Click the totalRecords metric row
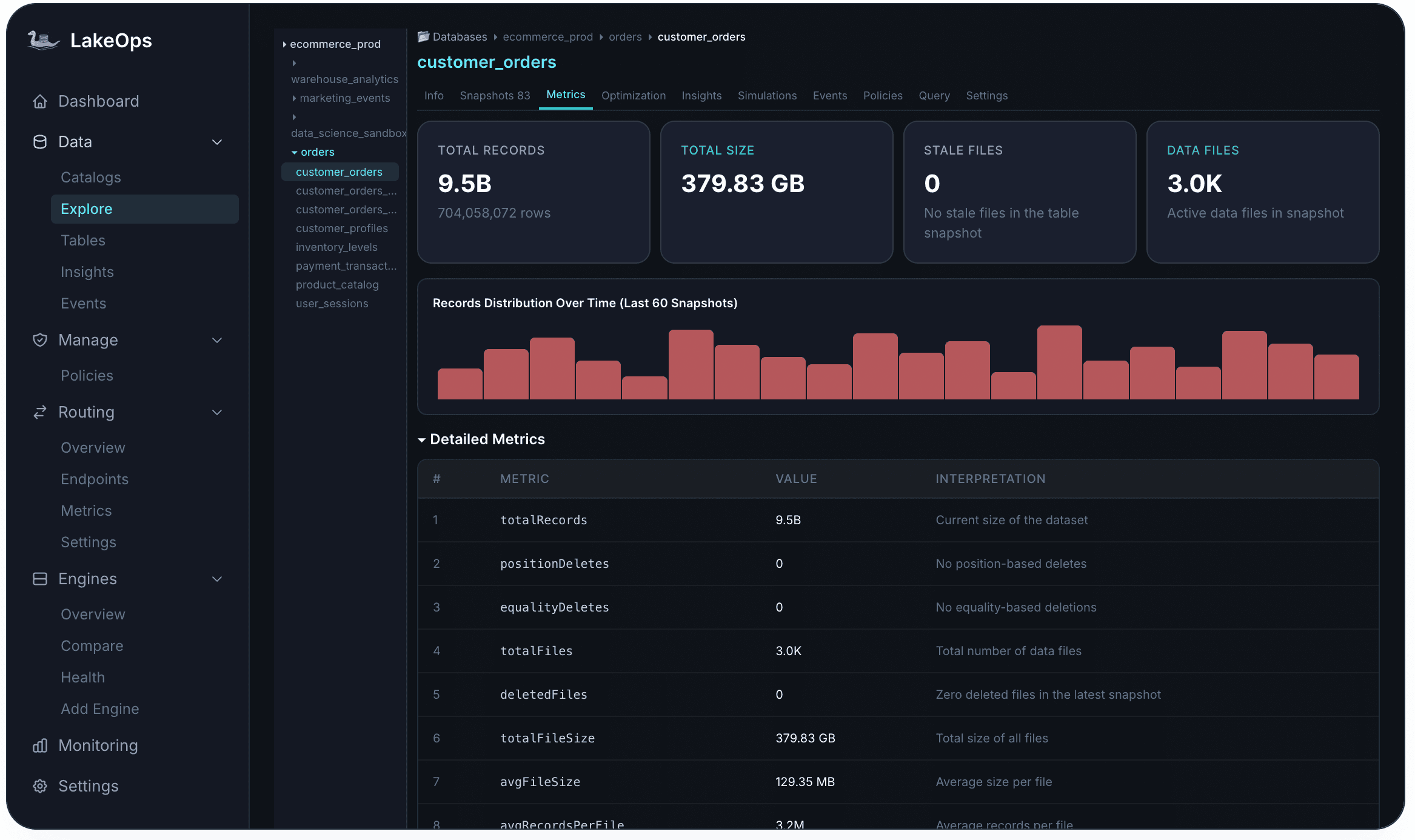Screen dimensions: 1415x840 (x=898, y=520)
